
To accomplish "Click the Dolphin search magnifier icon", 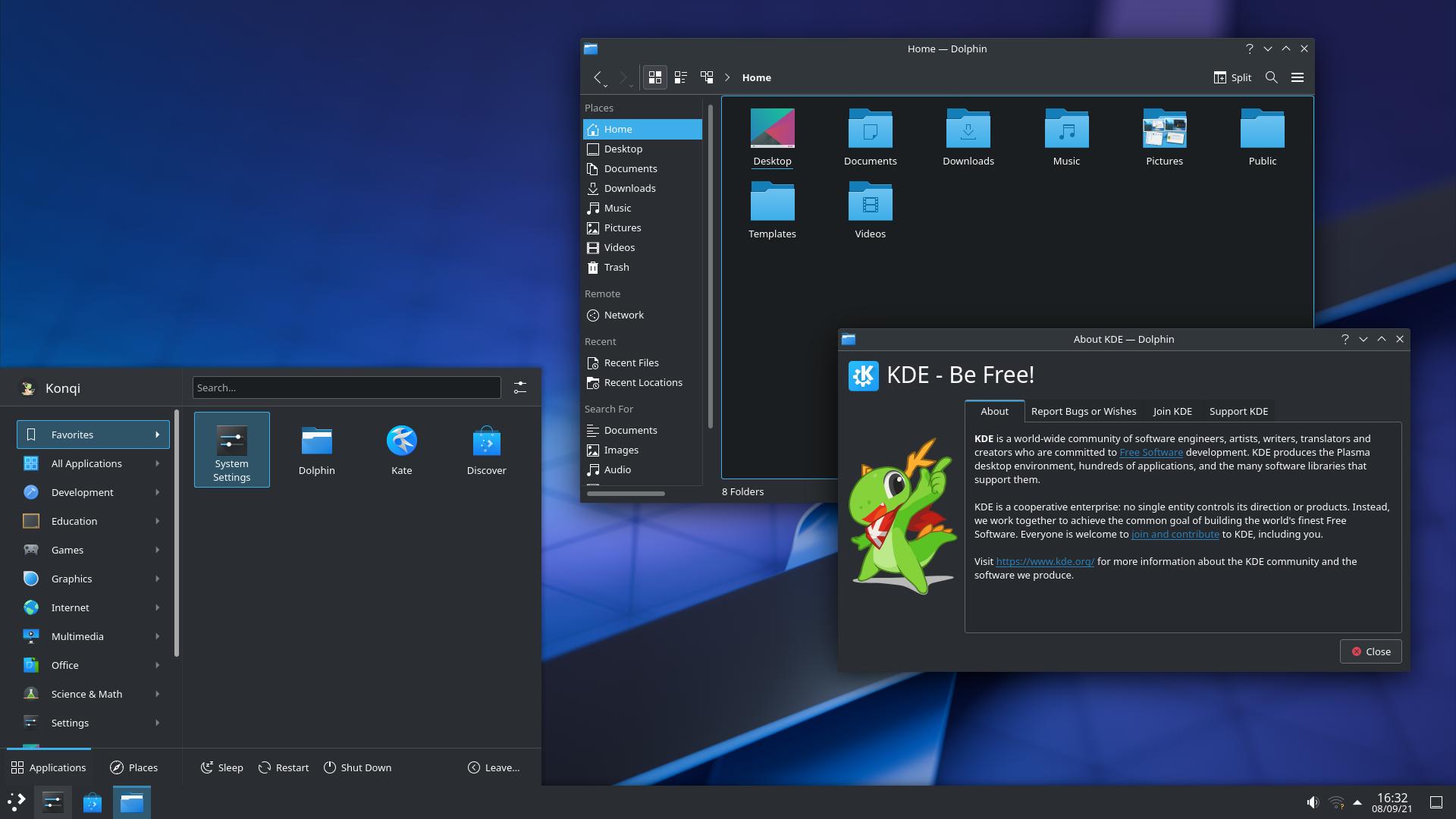I will [x=1272, y=77].
